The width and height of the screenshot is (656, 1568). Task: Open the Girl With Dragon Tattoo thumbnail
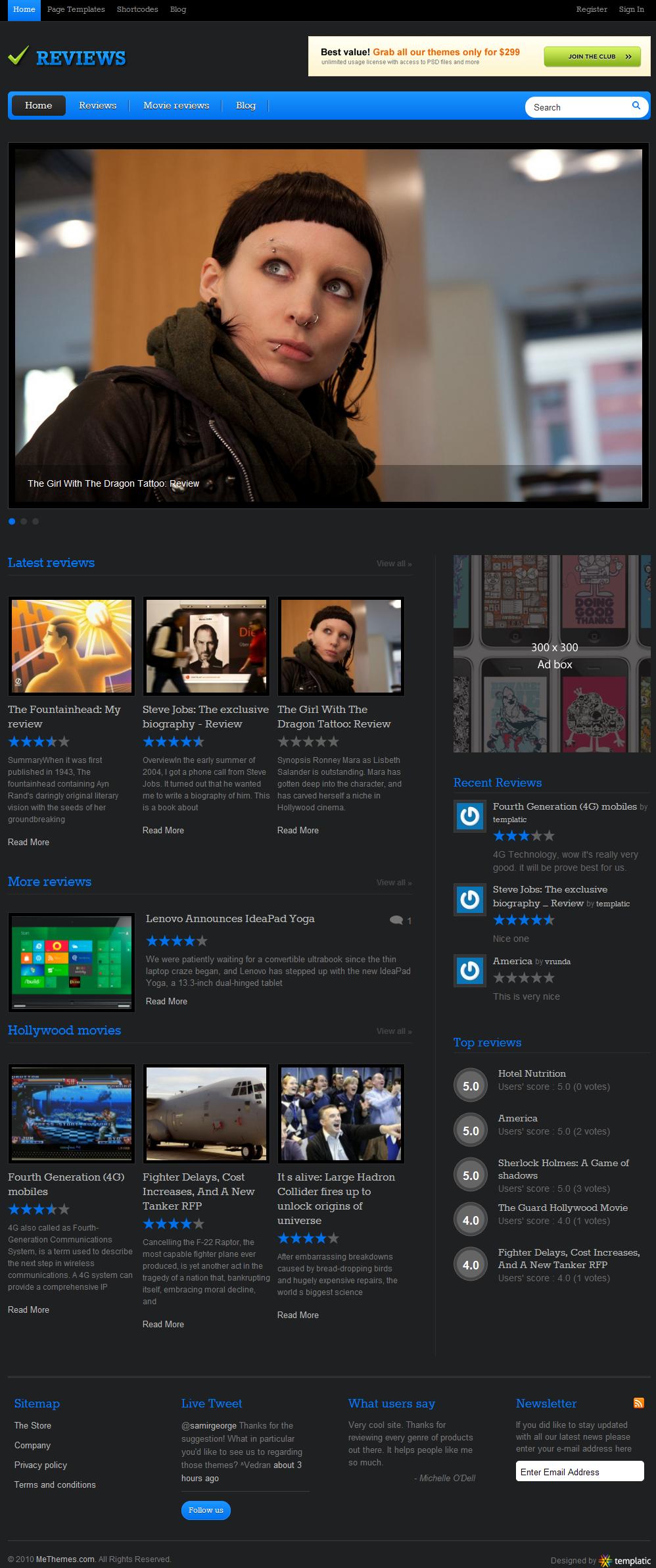341,646
